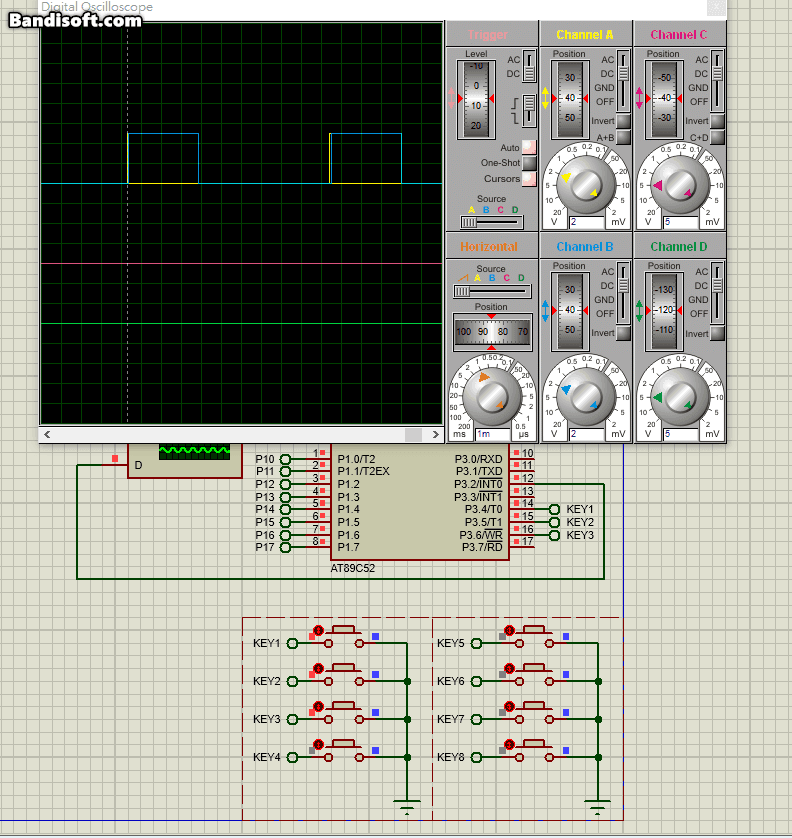Click the blue Channel B position arrows

point(545,311)
